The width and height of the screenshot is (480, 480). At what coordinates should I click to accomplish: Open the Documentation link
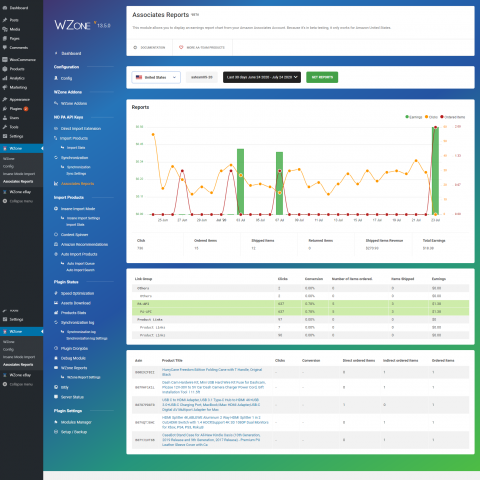149,48
